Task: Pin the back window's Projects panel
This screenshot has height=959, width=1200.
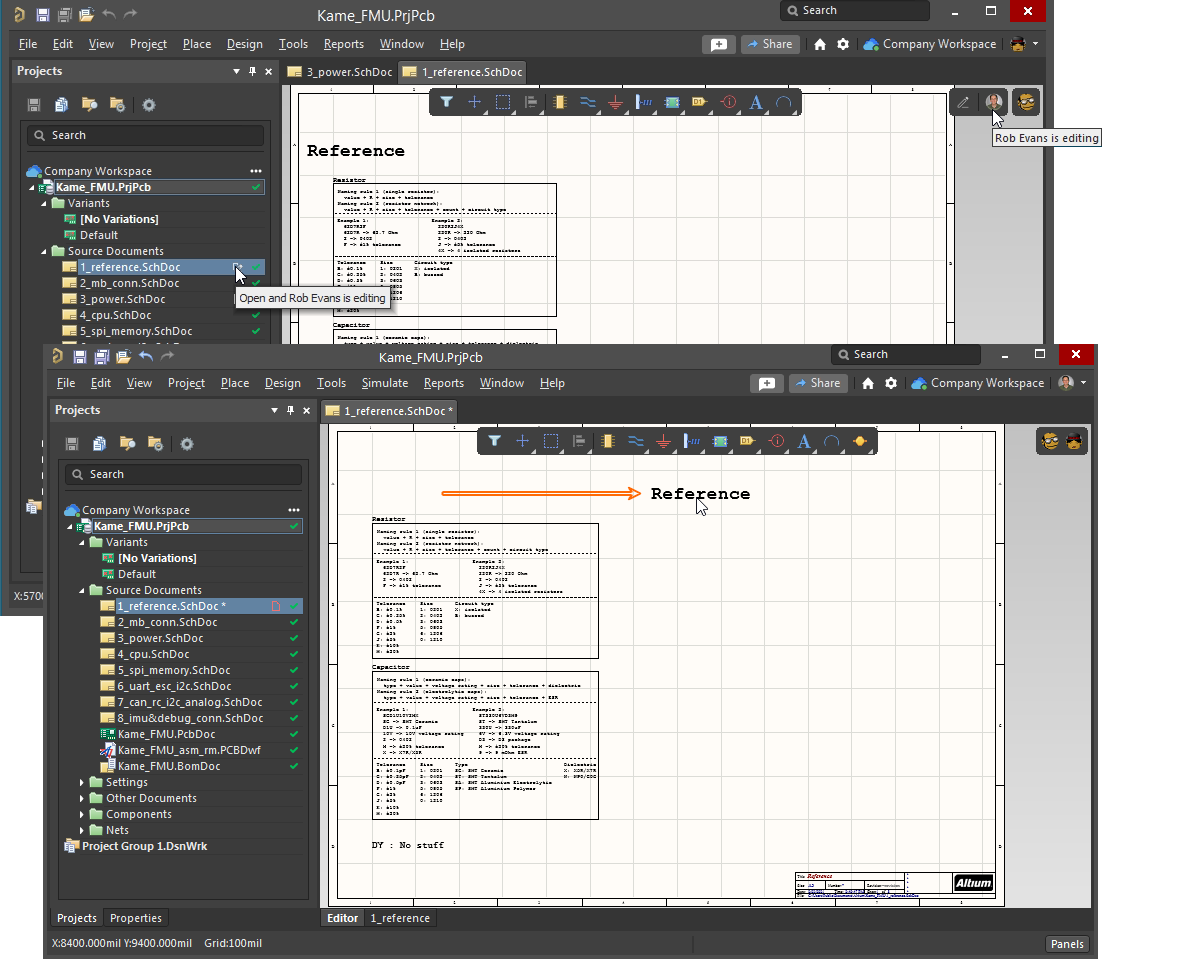Action: (x=252, y=71)
